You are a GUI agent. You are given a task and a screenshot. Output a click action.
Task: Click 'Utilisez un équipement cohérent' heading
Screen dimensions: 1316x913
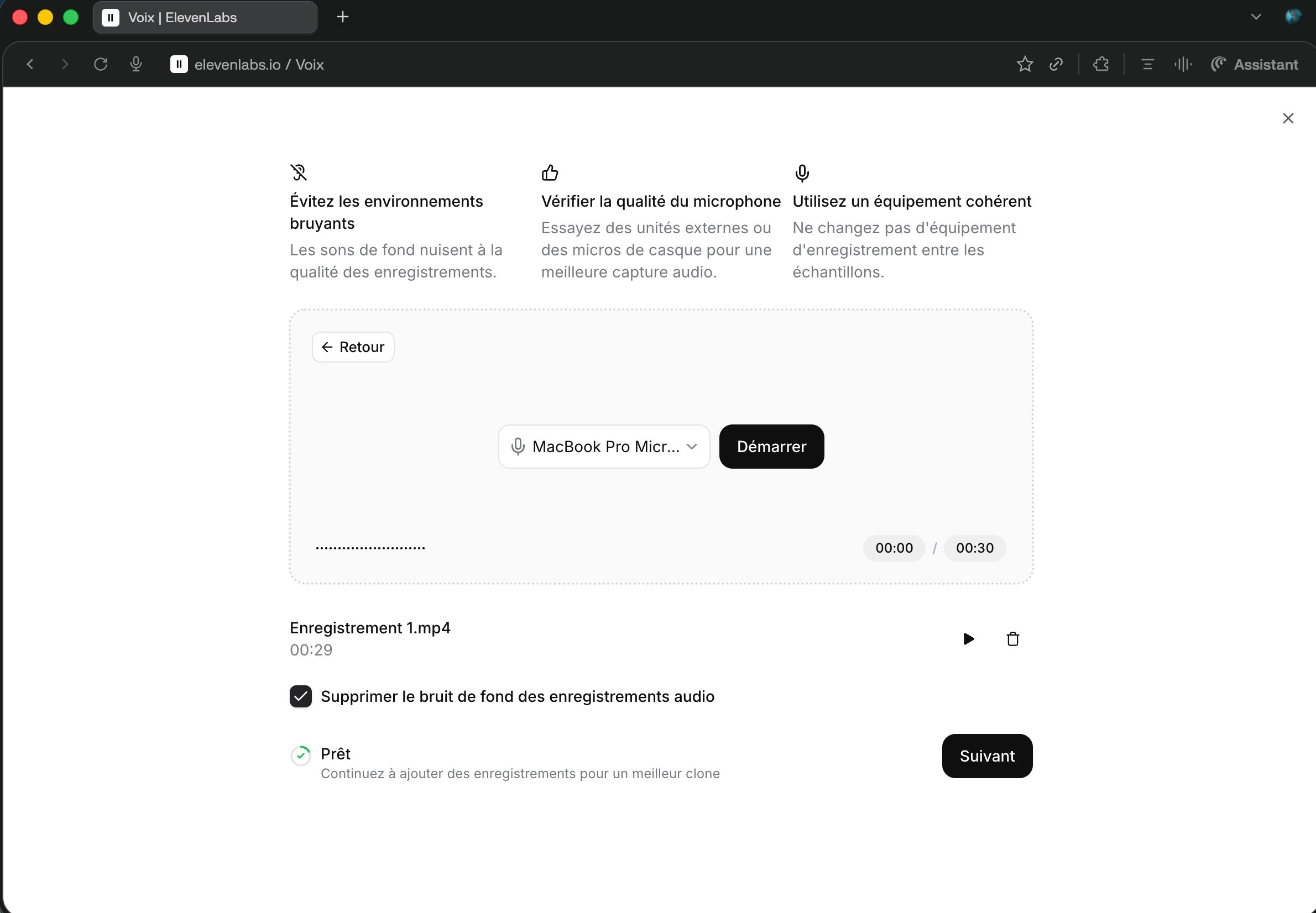[911, 201]
